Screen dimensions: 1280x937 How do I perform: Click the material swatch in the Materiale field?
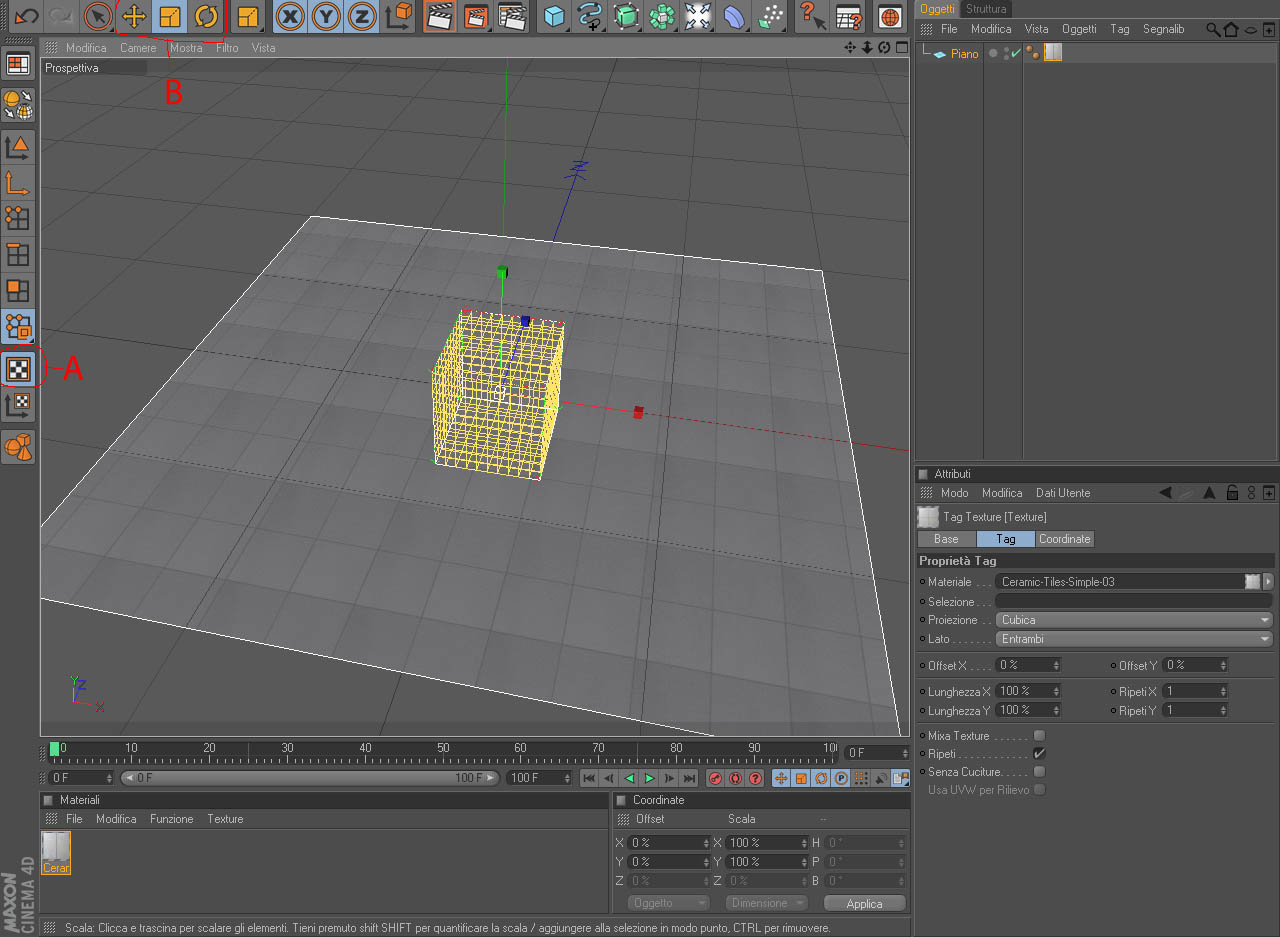click(x=1252, y=581)
